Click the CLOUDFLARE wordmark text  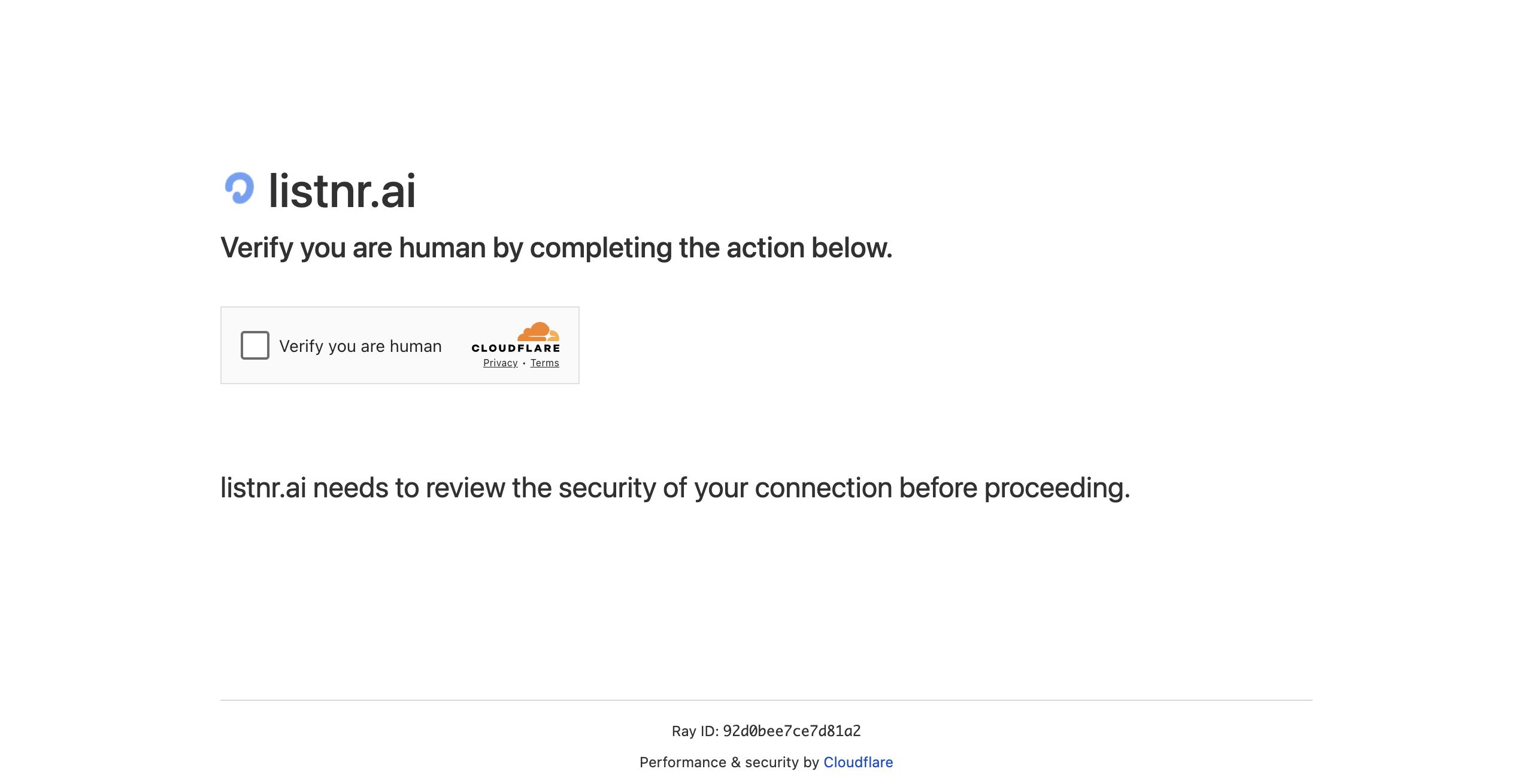tap(516, 348)
